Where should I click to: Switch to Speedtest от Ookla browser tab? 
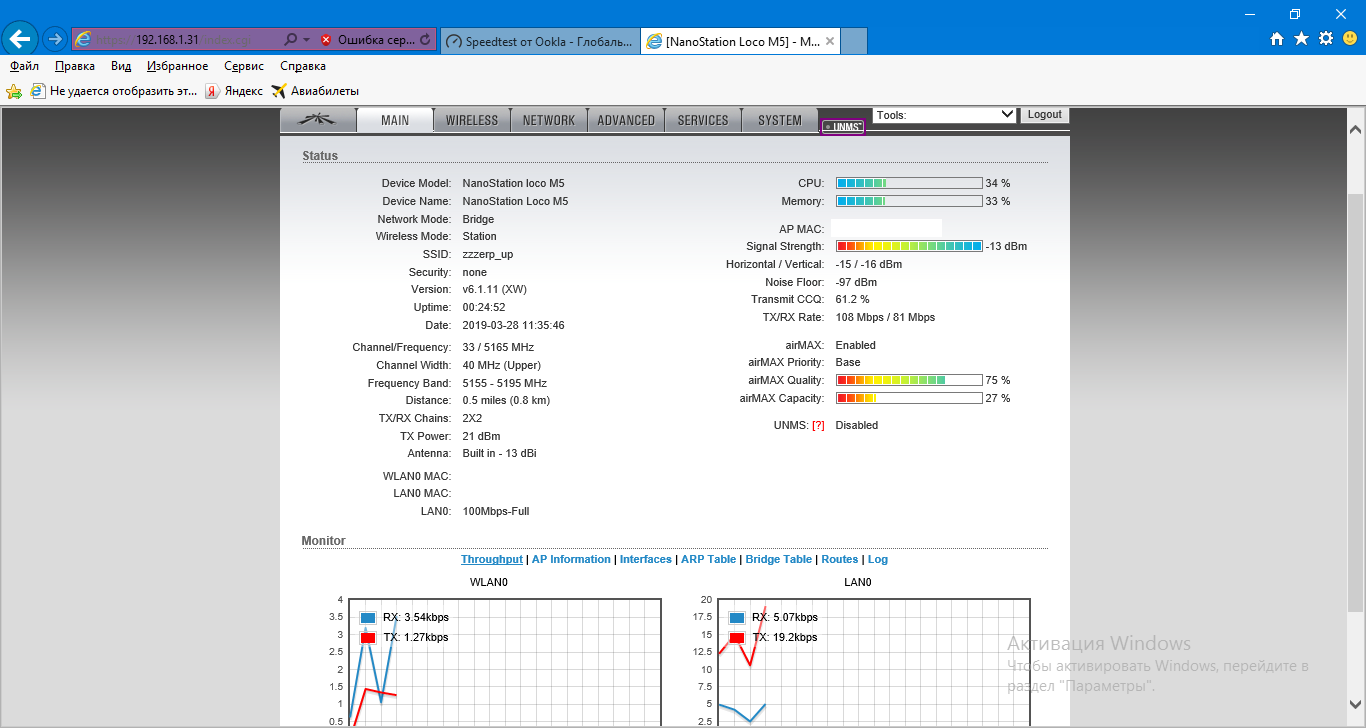(539, 41)
